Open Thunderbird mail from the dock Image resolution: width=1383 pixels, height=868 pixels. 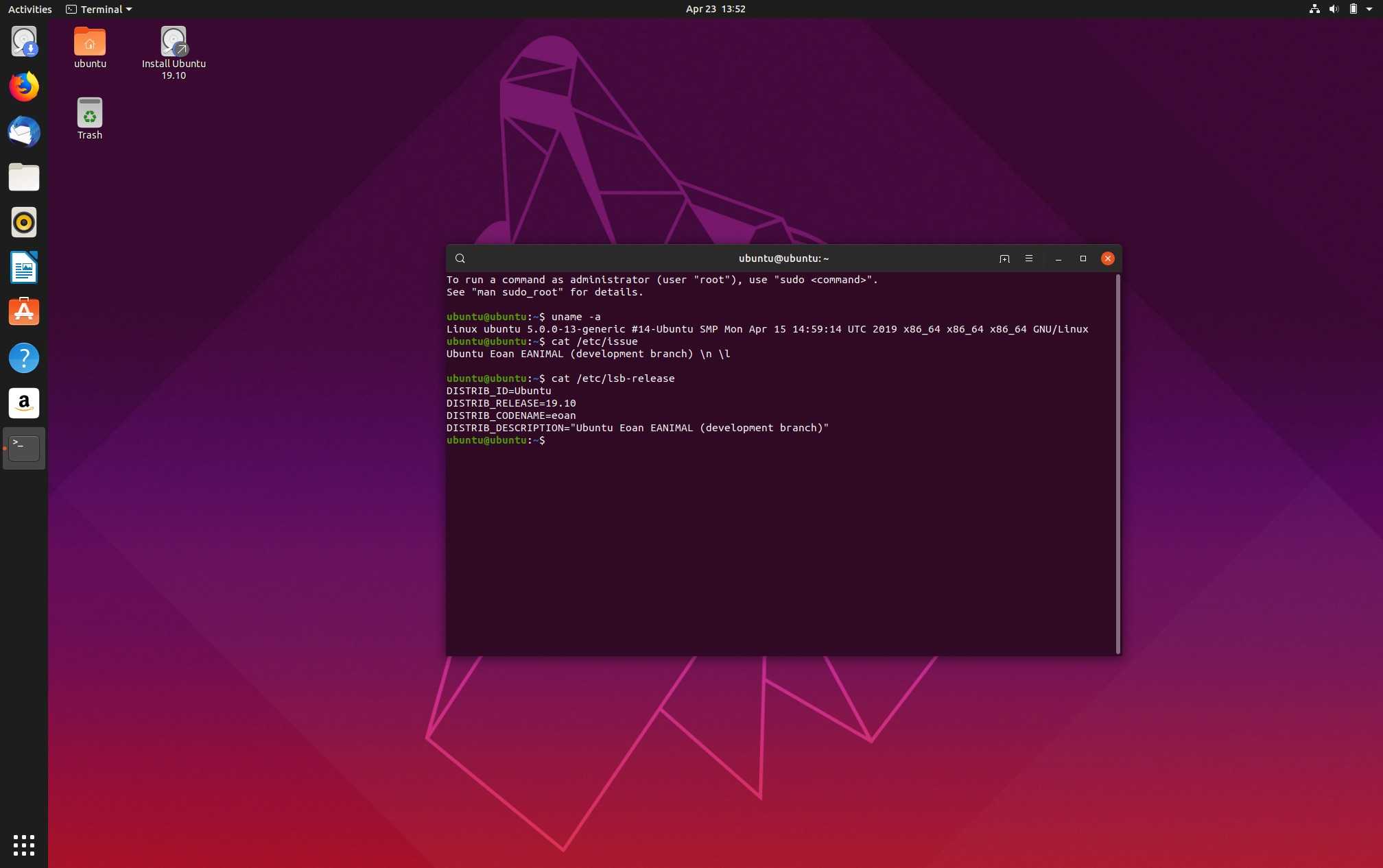click(24, 132)
